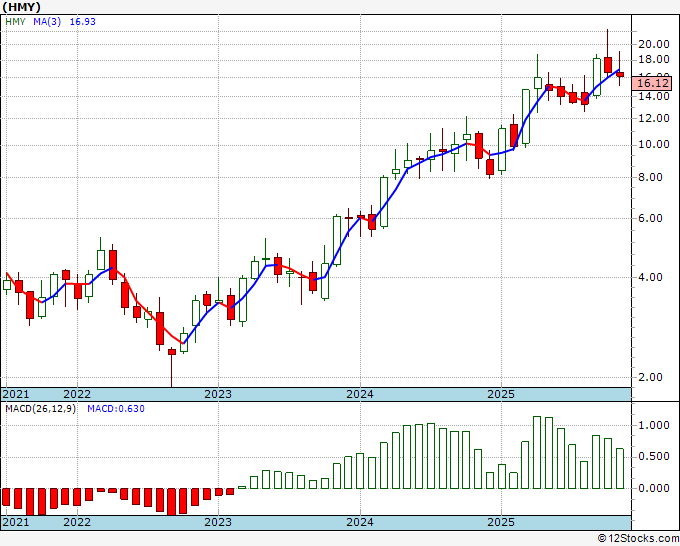The height and width of the screenshot is (546, 680).
Task: Click the 12.00 price axis label
Action: (654, 118)
